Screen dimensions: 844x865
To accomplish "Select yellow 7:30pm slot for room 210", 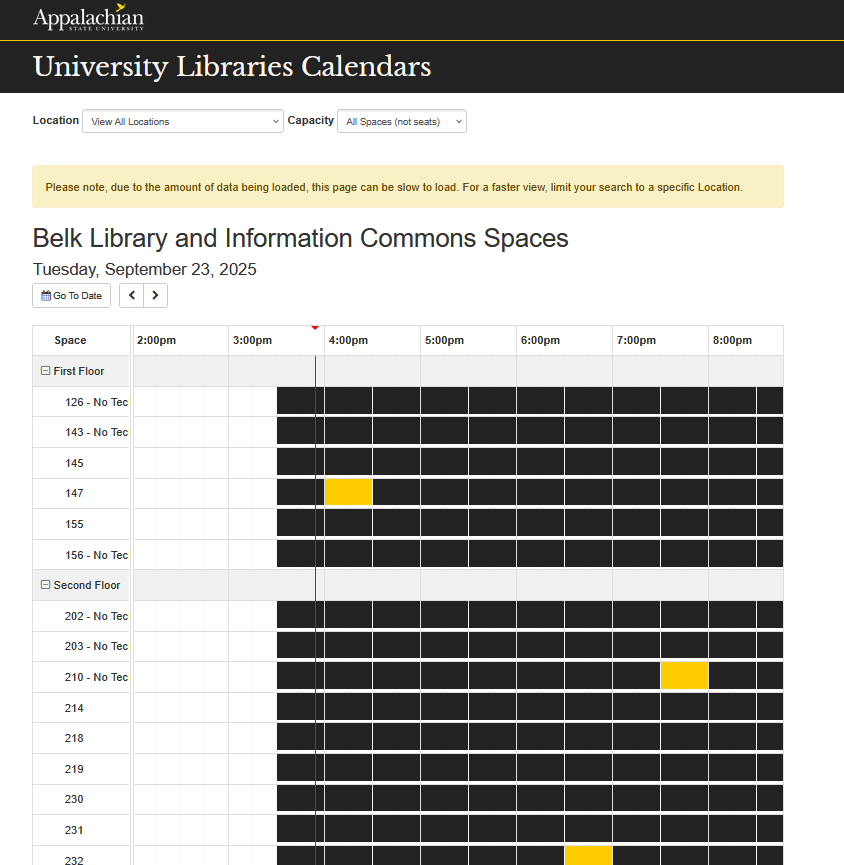I will [684, 676].
